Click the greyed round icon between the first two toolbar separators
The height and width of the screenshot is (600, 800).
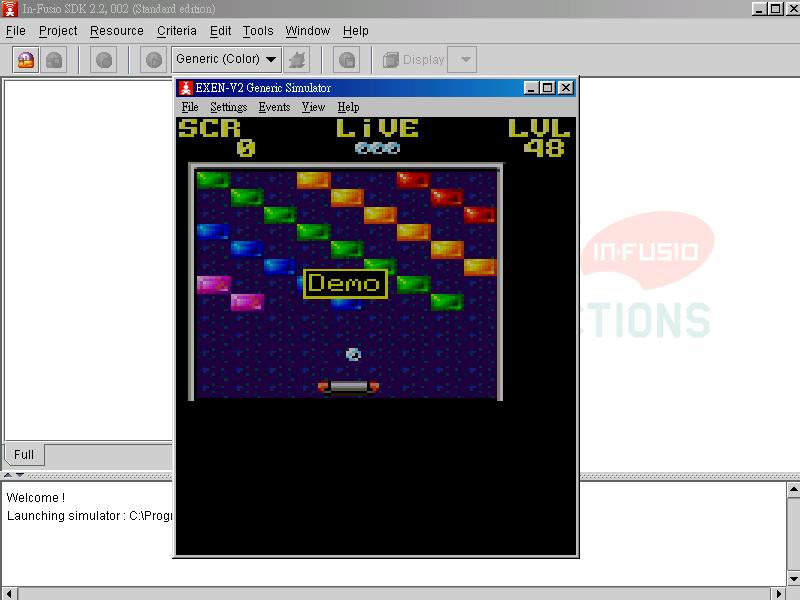click(x=104, y=60)
